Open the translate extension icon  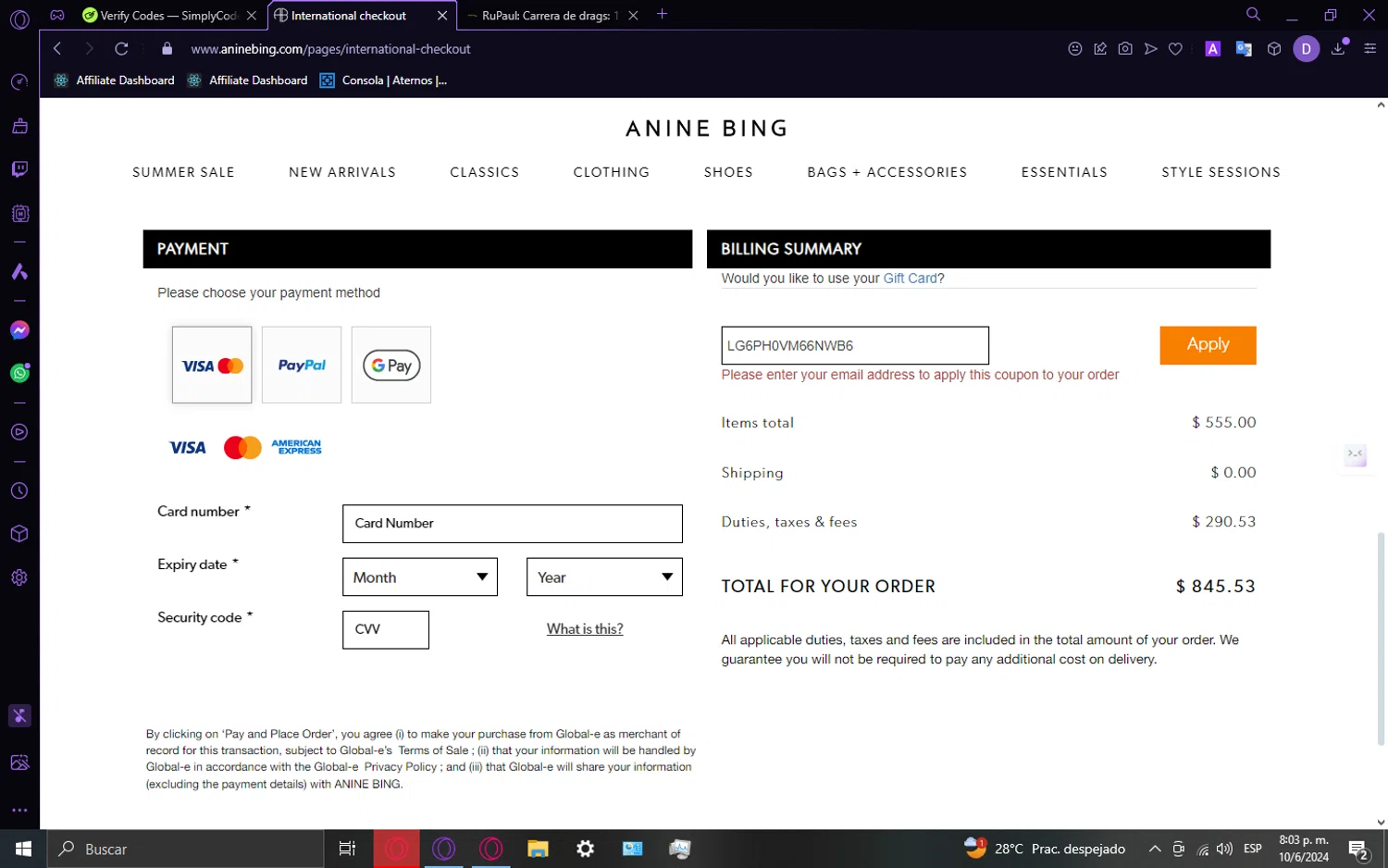pyautogui.click(x=1244, y=49)
